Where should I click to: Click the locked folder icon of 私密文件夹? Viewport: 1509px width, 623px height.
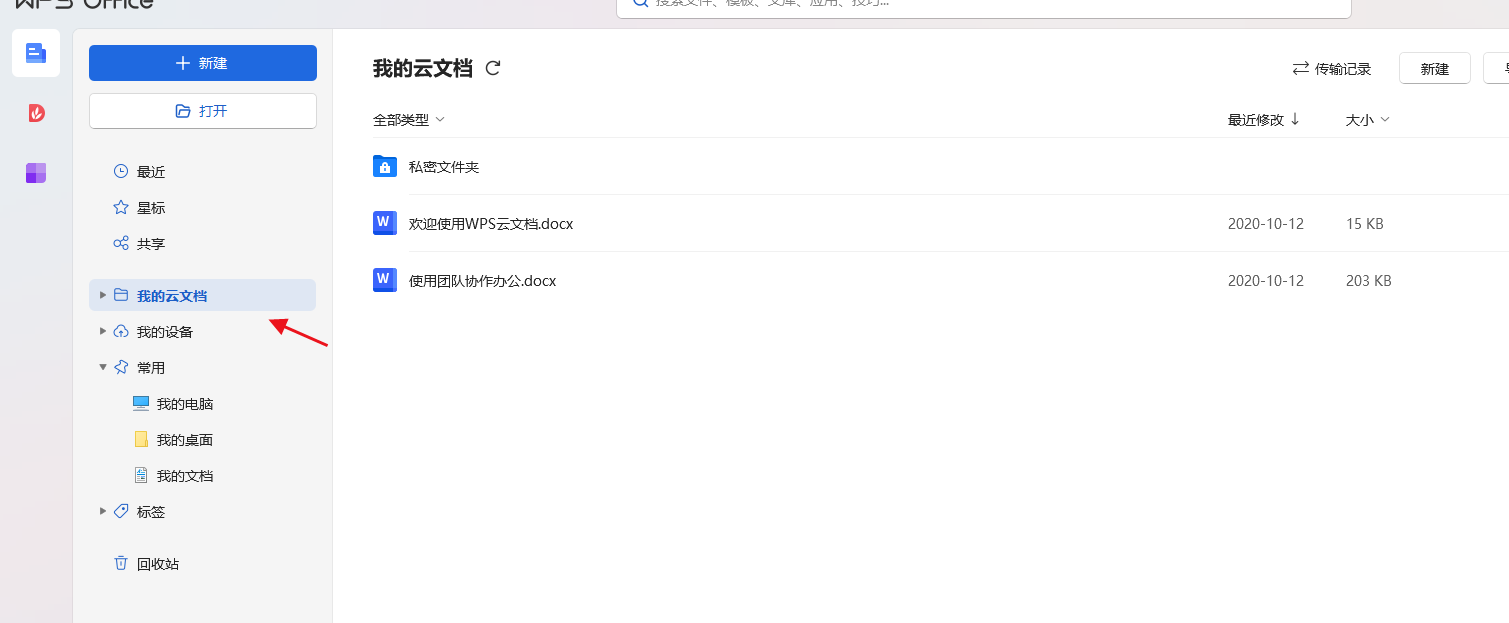pyautogui.click(x=385, y=166)
